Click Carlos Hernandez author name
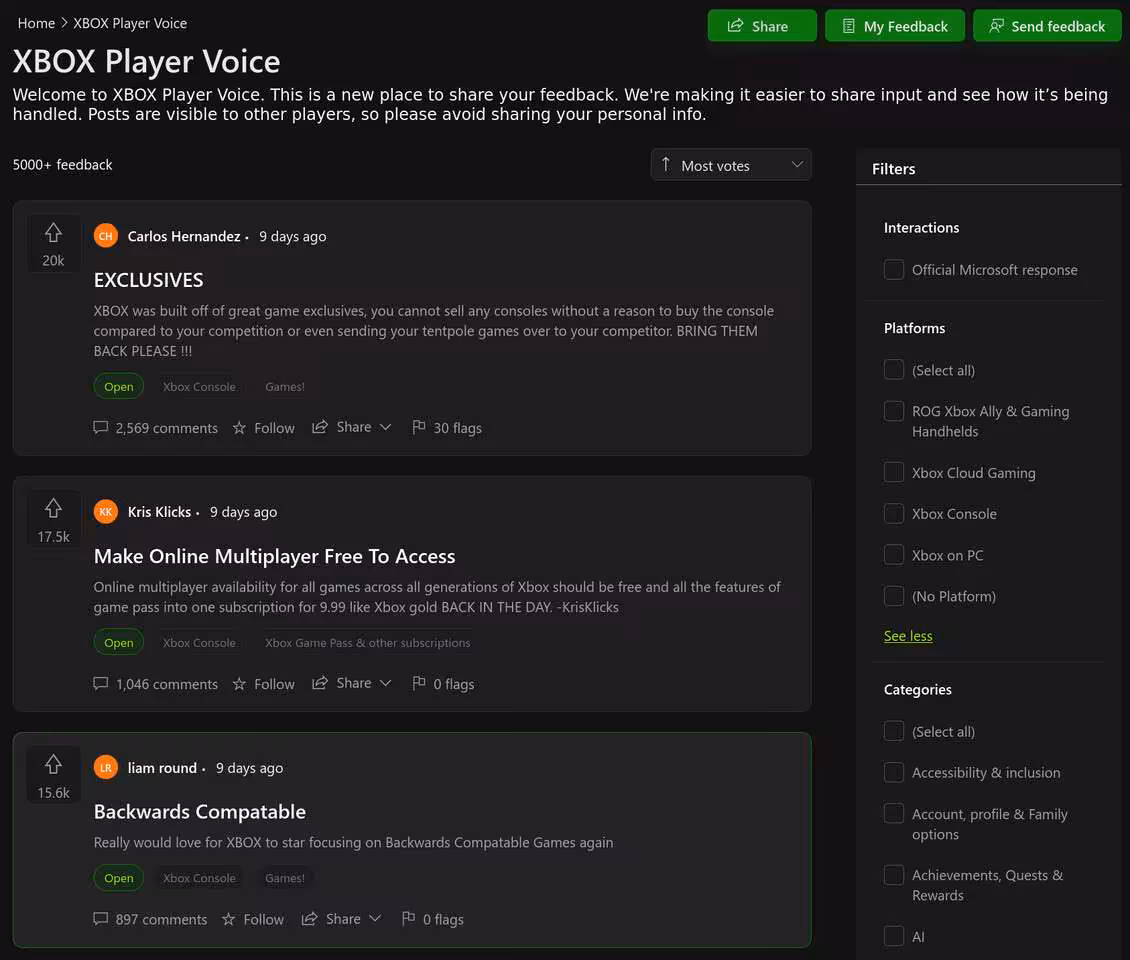This screenshot has width=1130, height=960. (184, 236)
